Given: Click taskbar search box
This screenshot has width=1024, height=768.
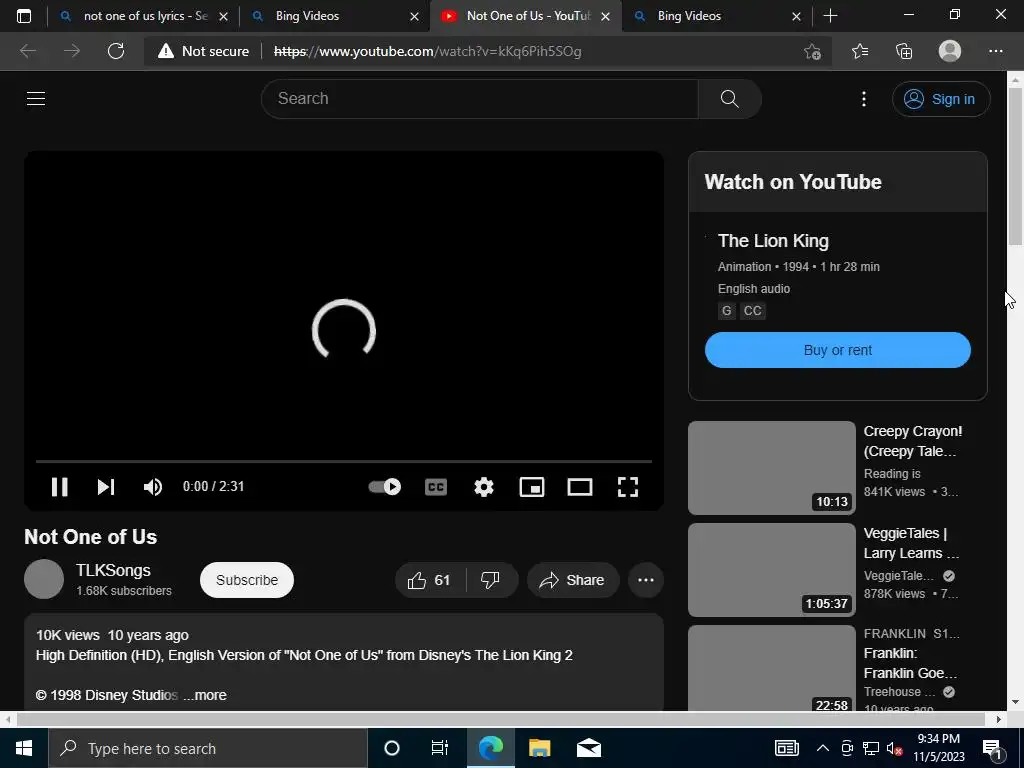Looking at the screenshot, I should pos(208,748).
